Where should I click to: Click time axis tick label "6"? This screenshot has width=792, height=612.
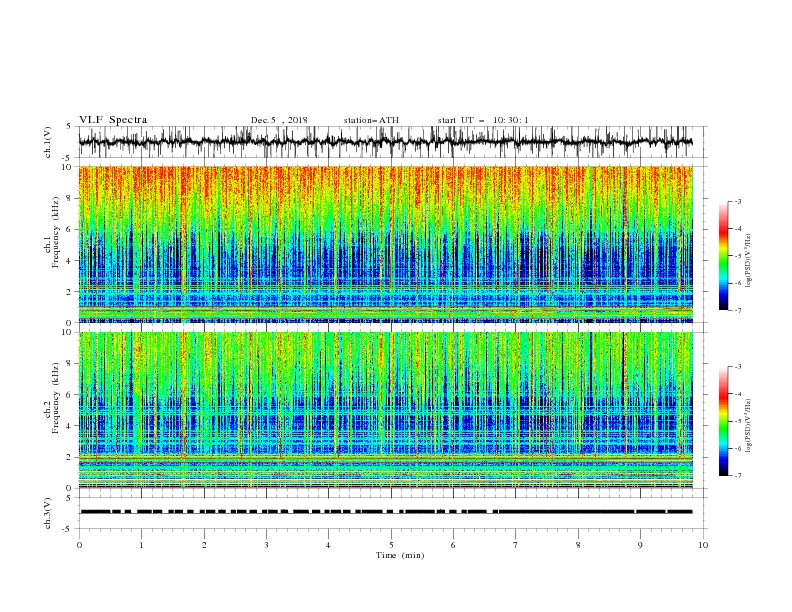pos(453,545)
